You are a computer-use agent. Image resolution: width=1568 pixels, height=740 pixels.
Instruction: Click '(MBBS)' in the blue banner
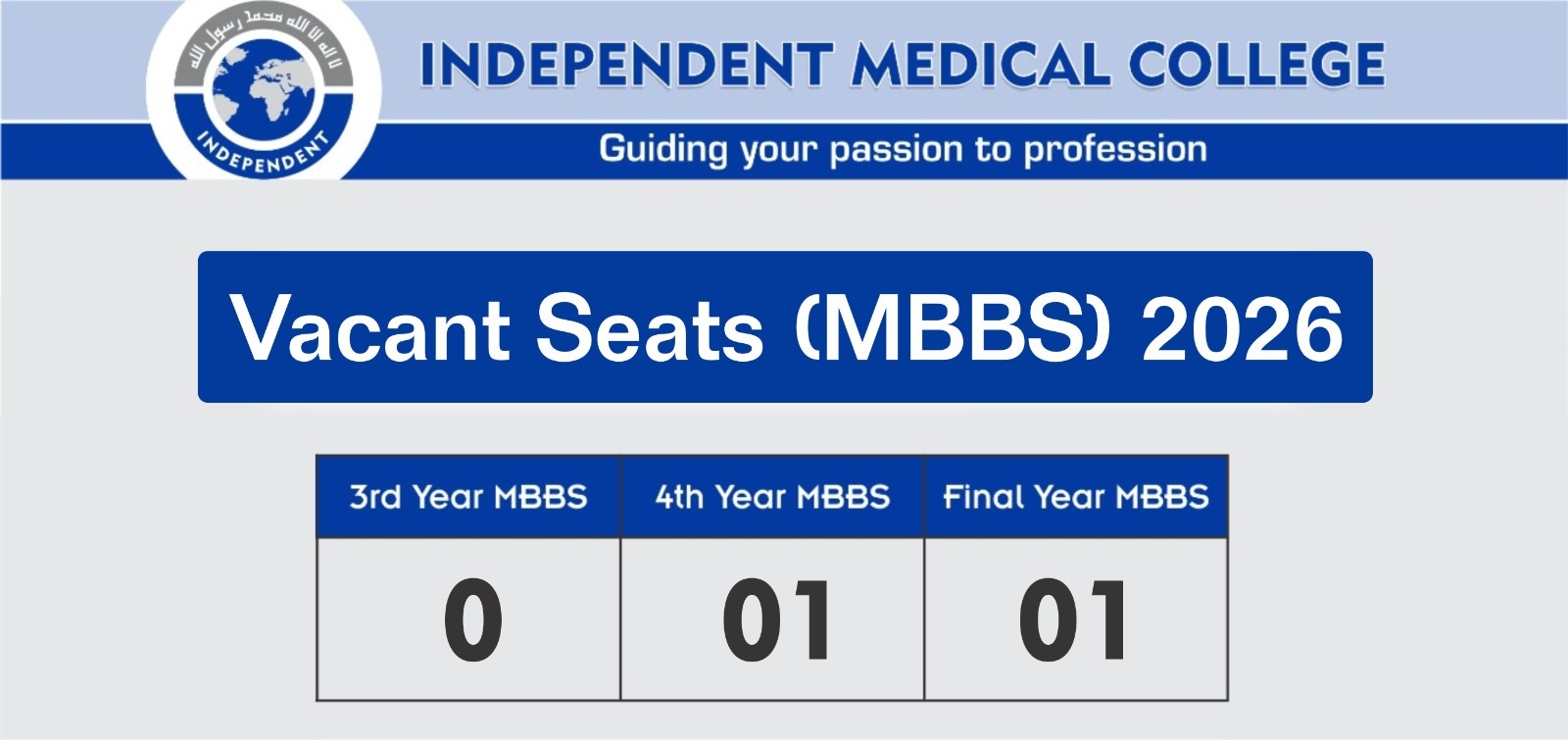pos(953,328)
